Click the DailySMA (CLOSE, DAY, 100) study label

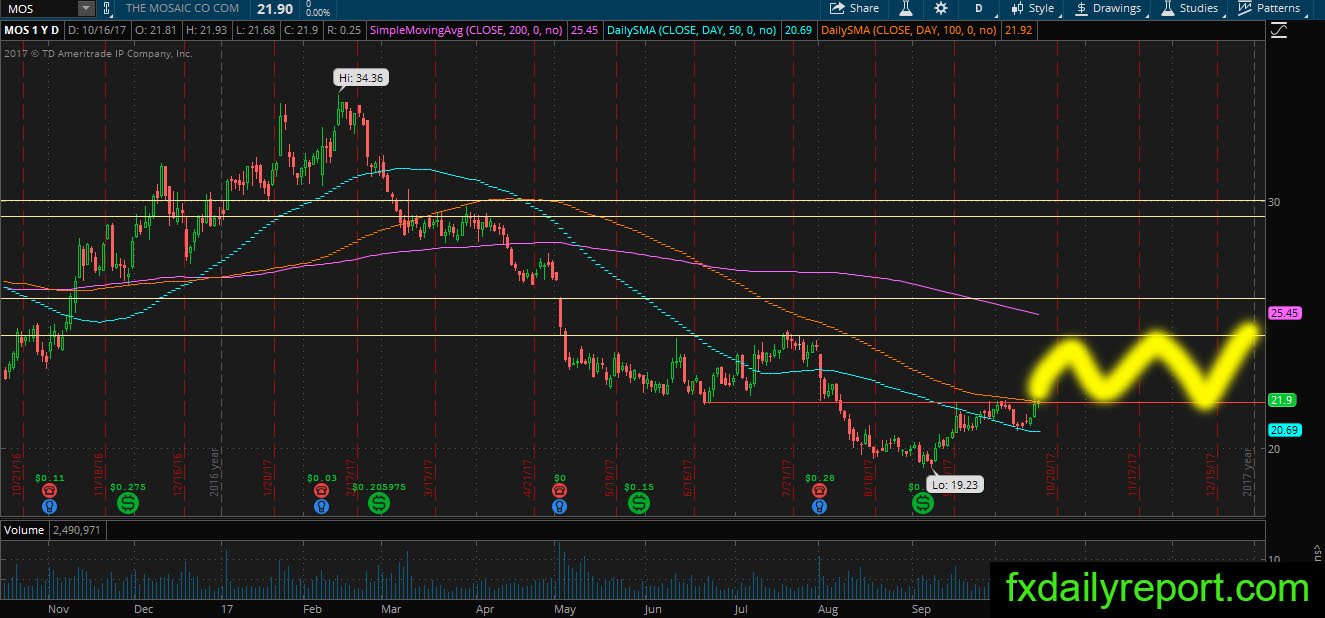pos(907,31)
